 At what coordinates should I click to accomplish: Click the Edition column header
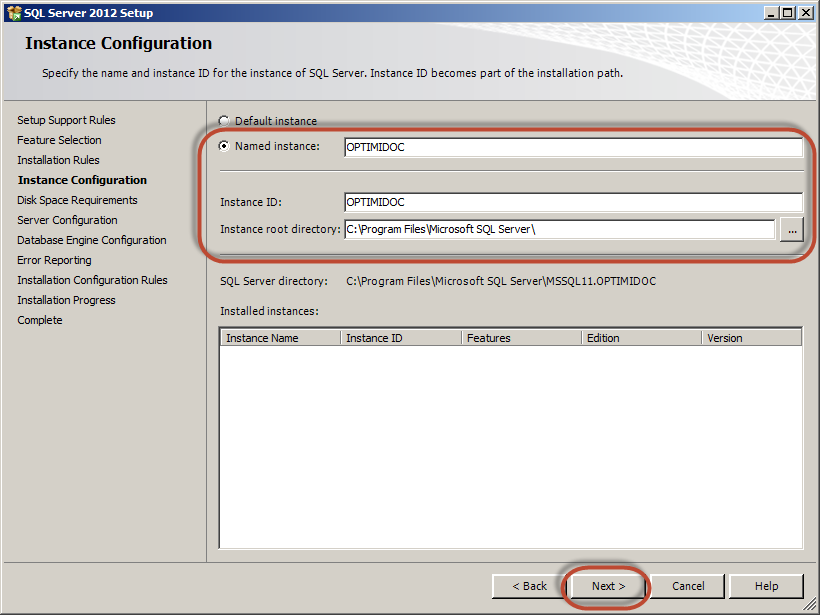click(x=639, y=338)
